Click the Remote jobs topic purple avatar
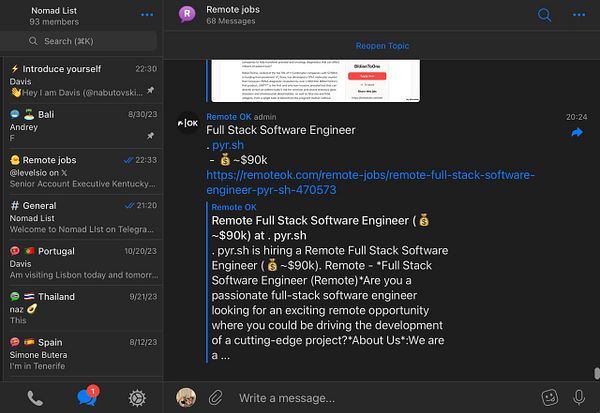The image size is (600, 413). pyautogui.click(x=187, y=14)
